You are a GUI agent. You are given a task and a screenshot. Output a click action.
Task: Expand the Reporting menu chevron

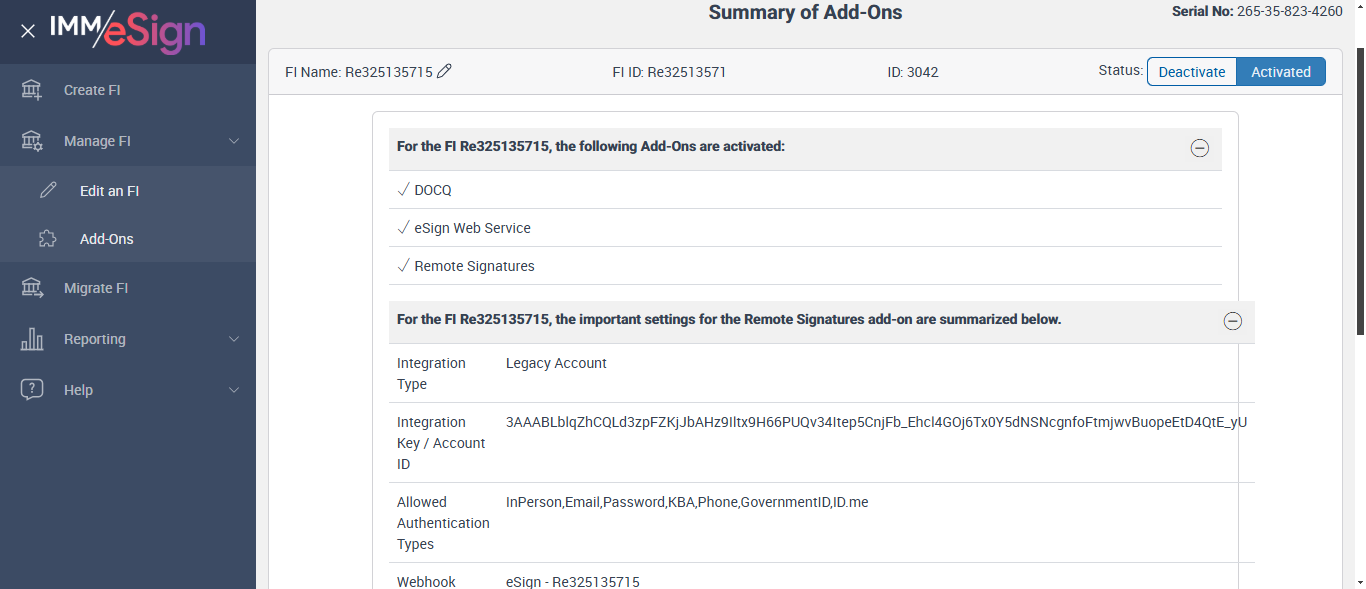(x=234, y=339)
